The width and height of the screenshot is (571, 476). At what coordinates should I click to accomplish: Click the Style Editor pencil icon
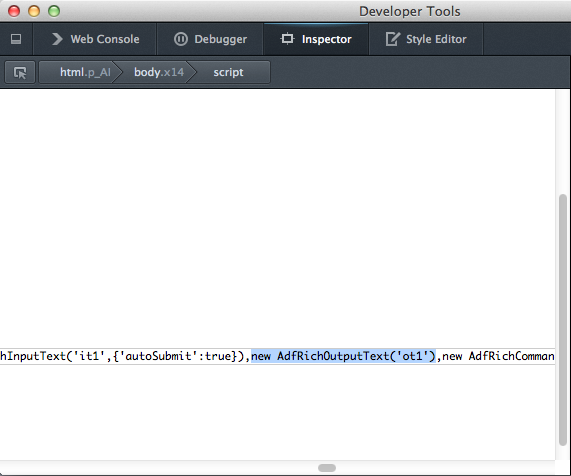[393, 39]
